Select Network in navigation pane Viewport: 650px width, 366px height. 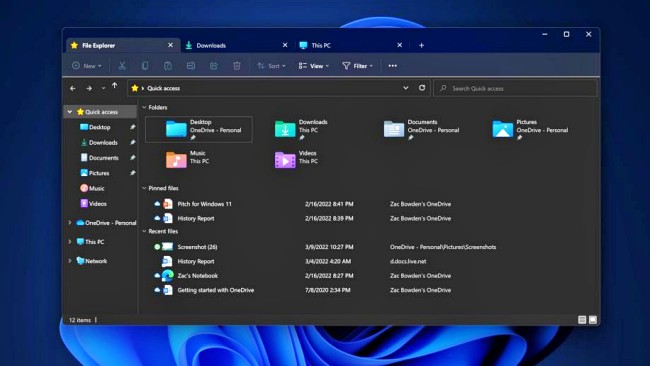point(92,261)
